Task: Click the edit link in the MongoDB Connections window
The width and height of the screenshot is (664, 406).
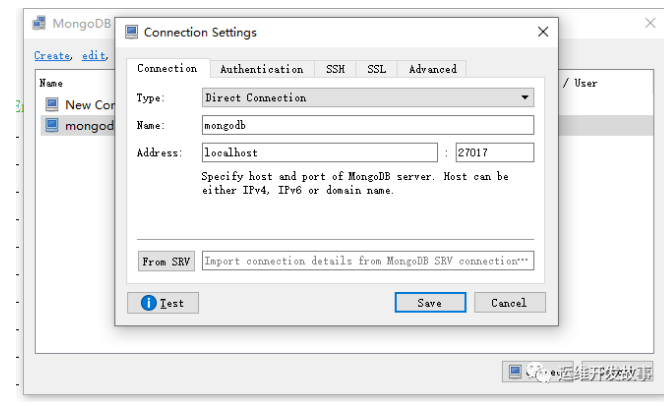Action: pos(94,55)
